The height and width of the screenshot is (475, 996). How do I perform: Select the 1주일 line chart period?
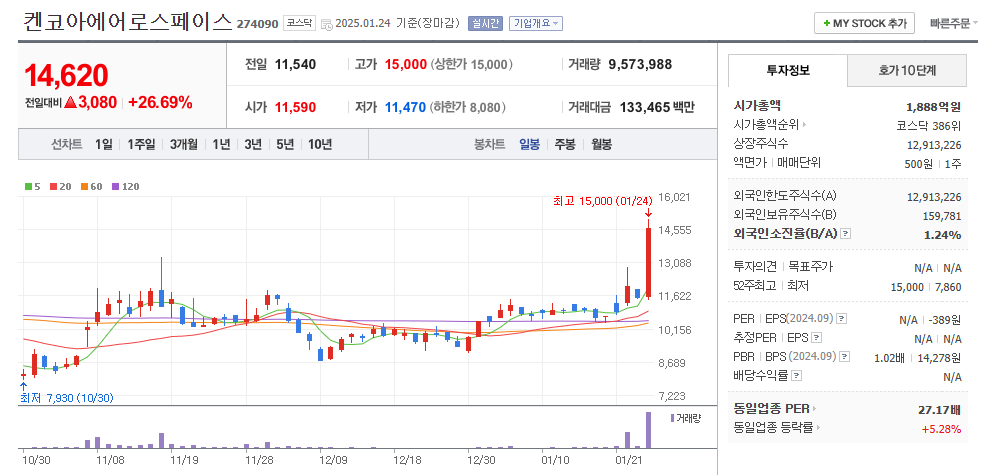141,144
